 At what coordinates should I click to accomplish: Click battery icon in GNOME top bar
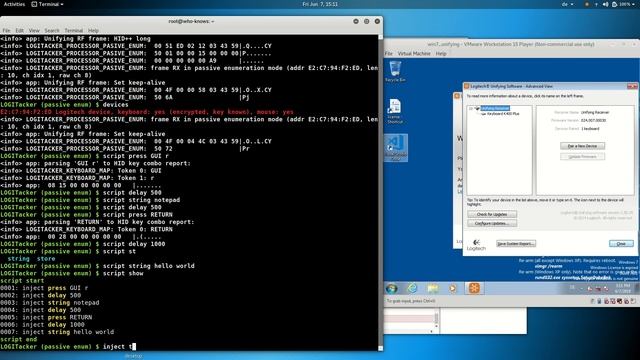click(614, 4)
